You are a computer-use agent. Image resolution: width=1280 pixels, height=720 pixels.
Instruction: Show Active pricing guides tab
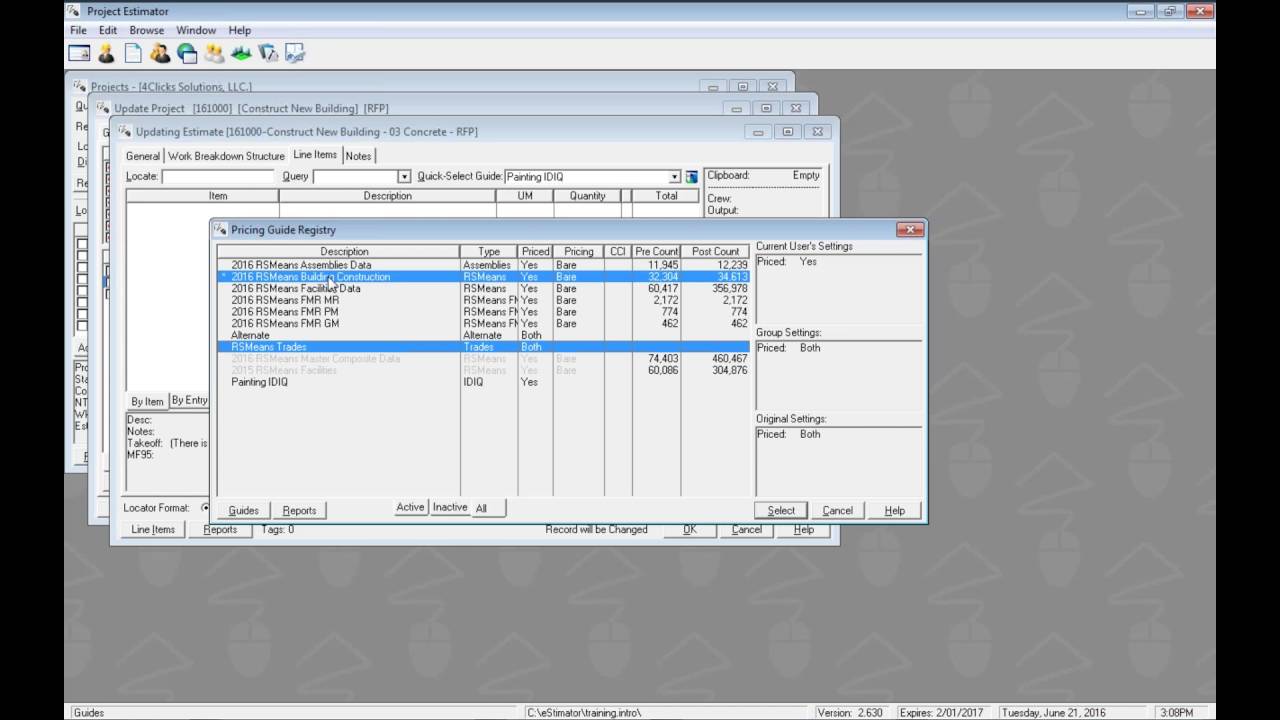[410, 508]
